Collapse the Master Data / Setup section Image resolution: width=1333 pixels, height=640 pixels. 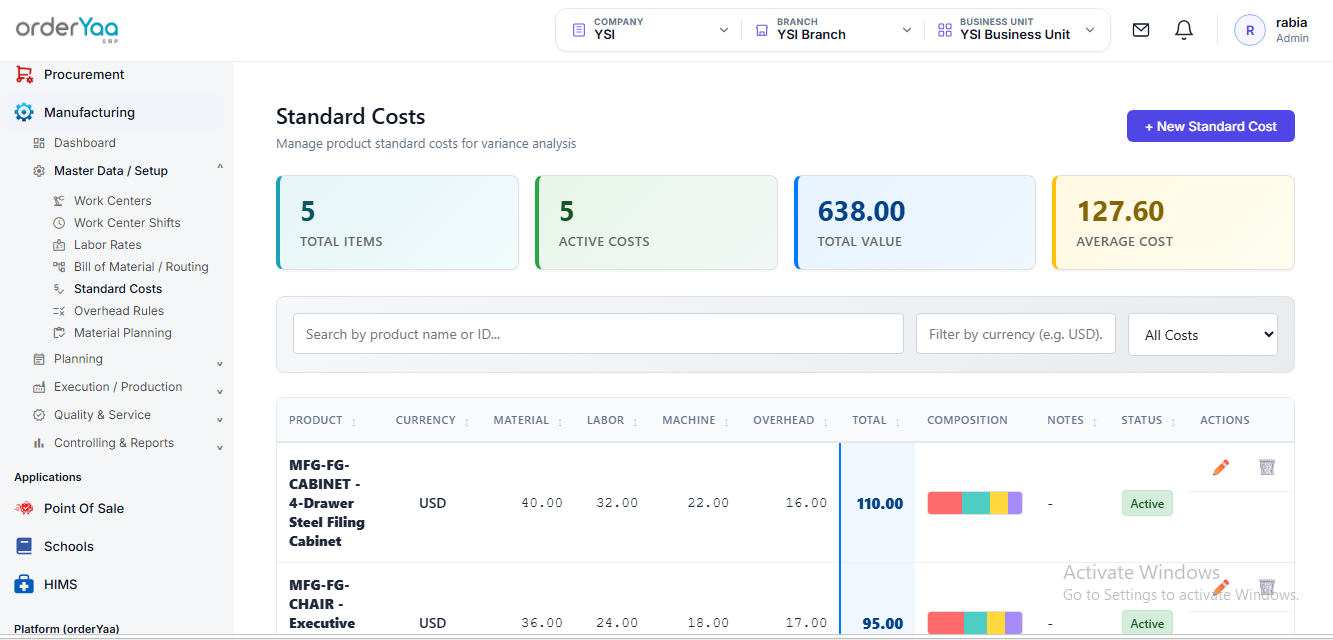point(220,166)
